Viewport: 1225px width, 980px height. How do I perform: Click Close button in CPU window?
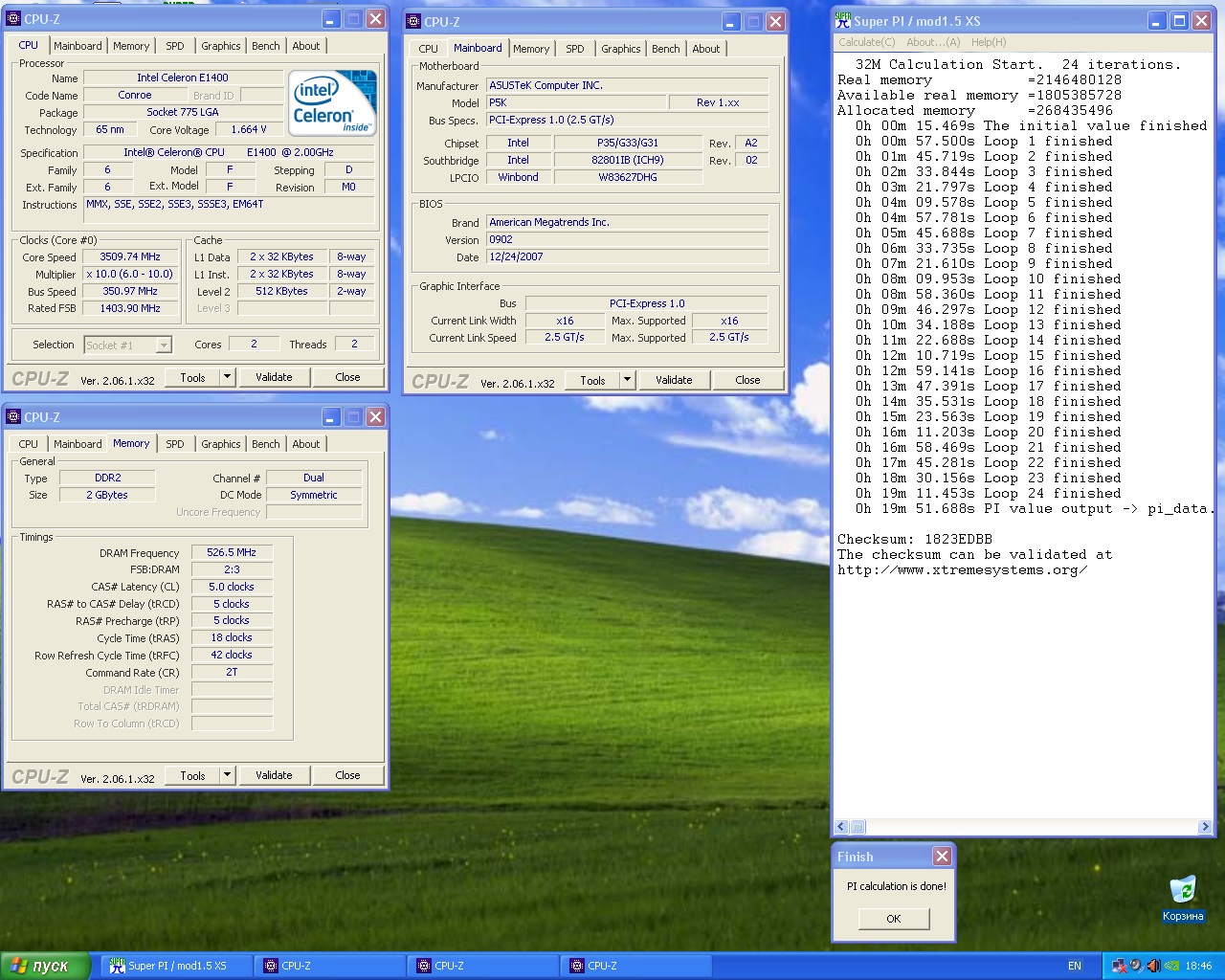coord(347,377)
